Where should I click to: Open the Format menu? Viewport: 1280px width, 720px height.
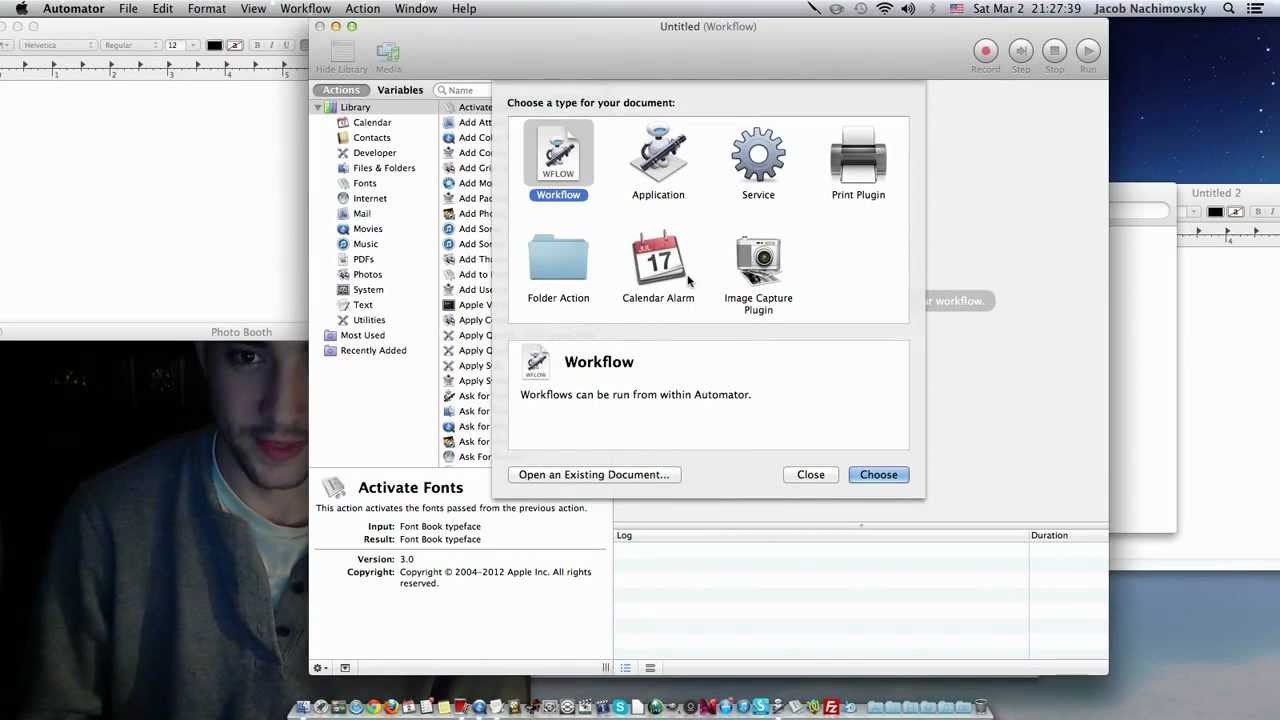tap(207, 8)
